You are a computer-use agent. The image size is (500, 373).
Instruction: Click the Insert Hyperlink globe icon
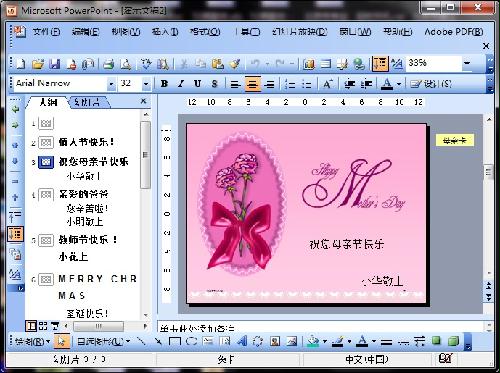pyautogui.click(x=359, y=64)
